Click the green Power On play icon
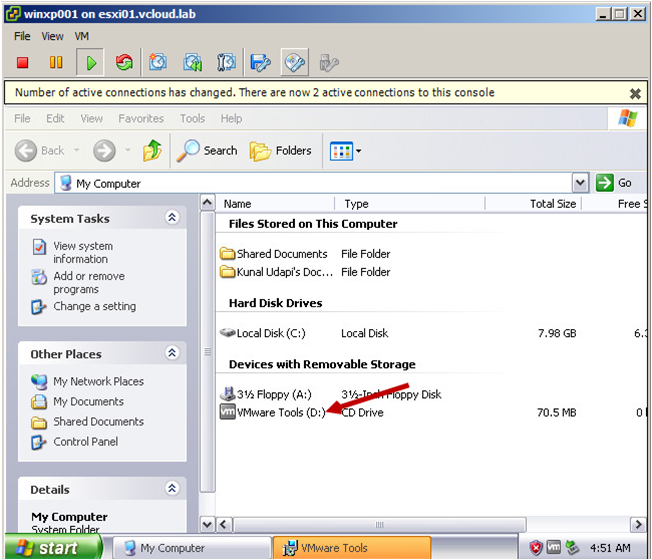The width and height of the screenshot is (652, 560). [91, 63]
